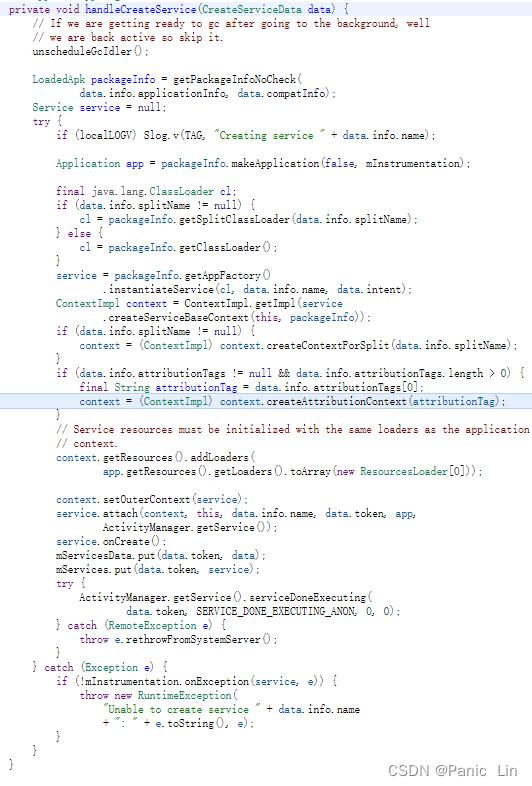Click 'final java.lang.ClassLoader cl;' declaration
The height and width of the screenshot is (786, 532).
(146, 191)
